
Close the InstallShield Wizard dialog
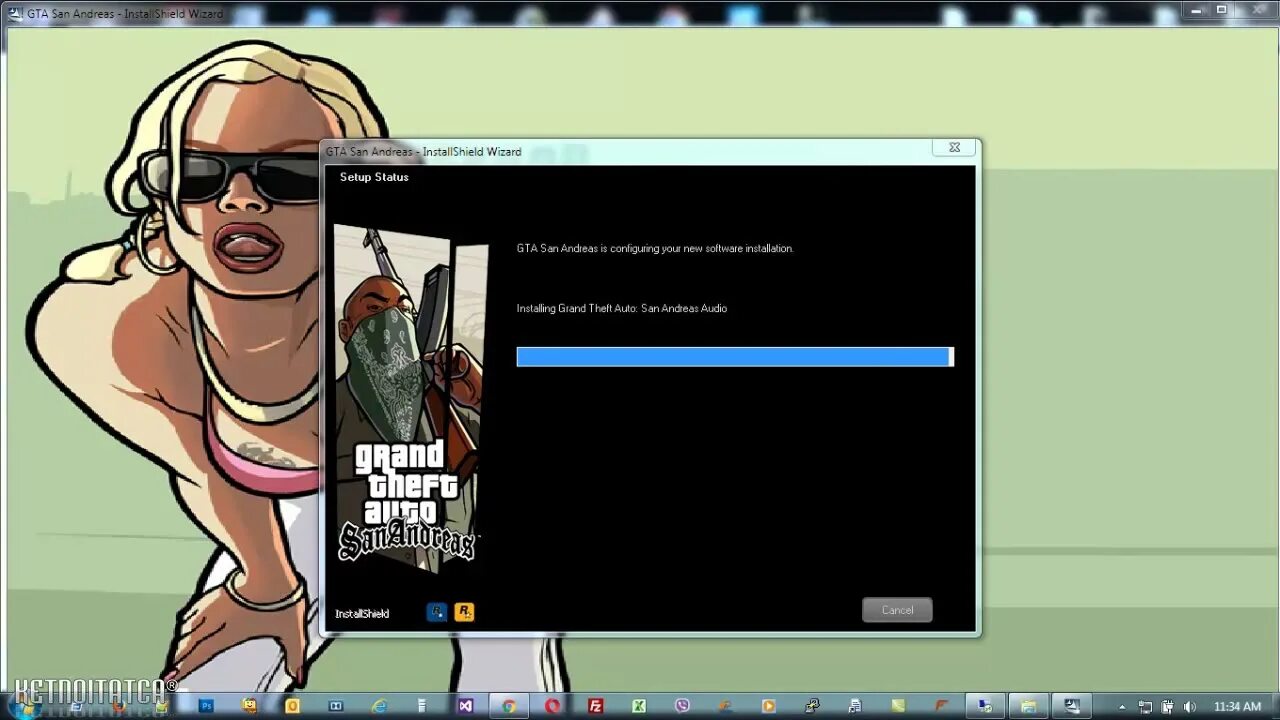tap(954, 147)
